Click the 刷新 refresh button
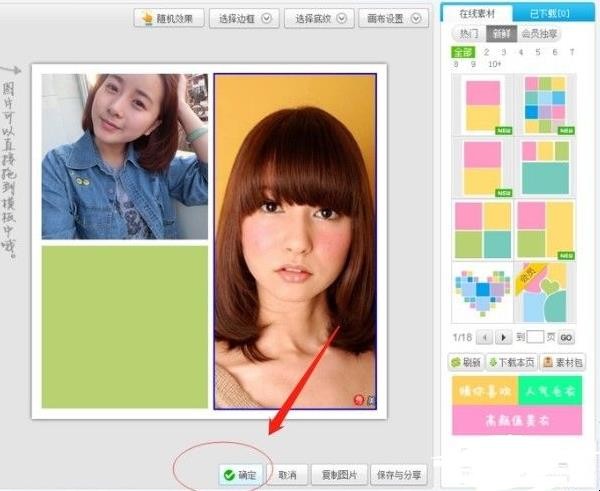Viewport: 600px width, 491px height. coord(466,362)
